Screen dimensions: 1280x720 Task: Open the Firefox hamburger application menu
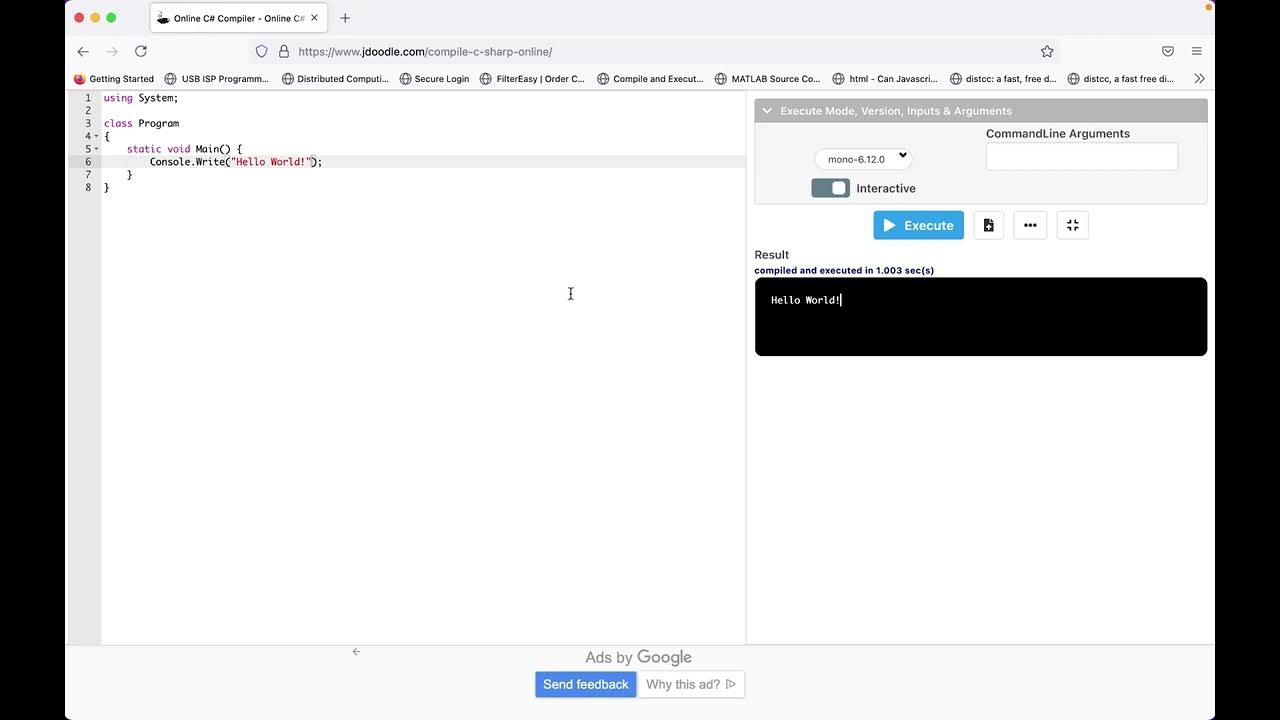pos(1197,51)
